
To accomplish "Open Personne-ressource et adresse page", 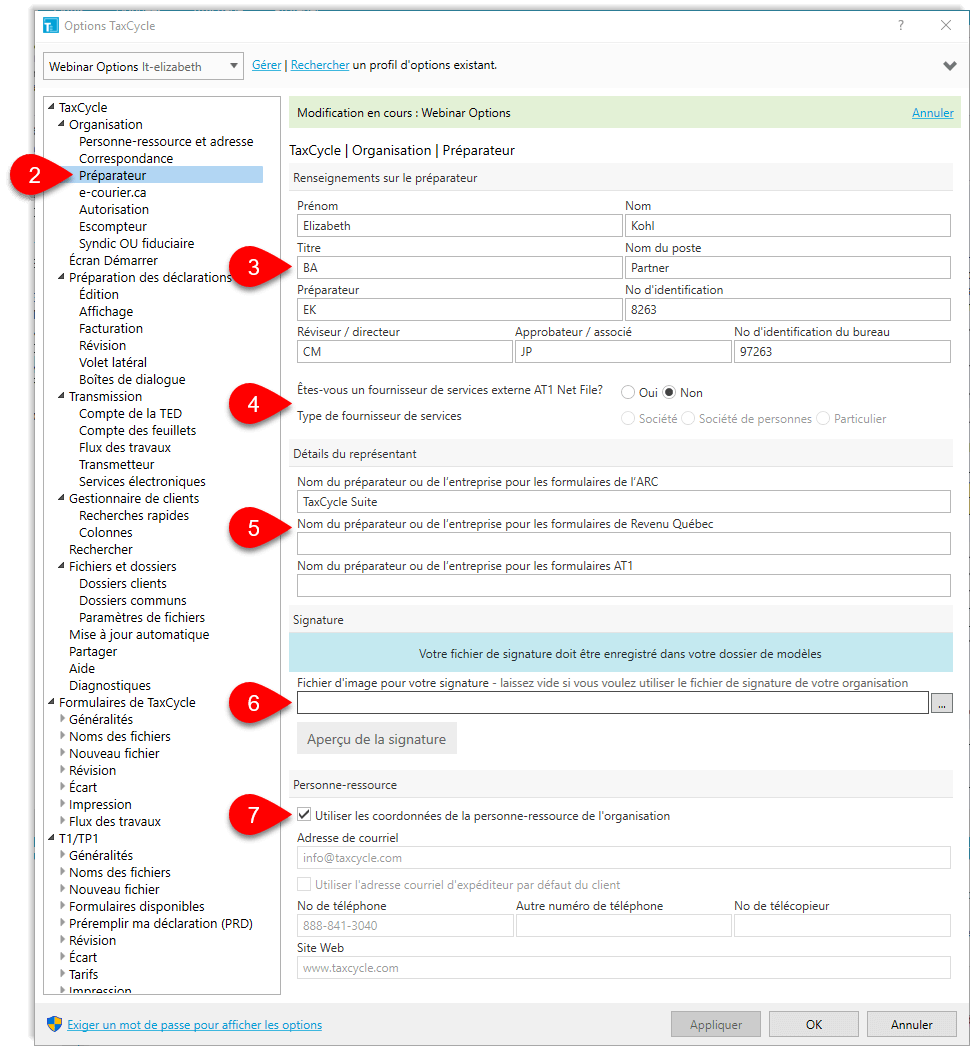I will (x=166, y=141).
